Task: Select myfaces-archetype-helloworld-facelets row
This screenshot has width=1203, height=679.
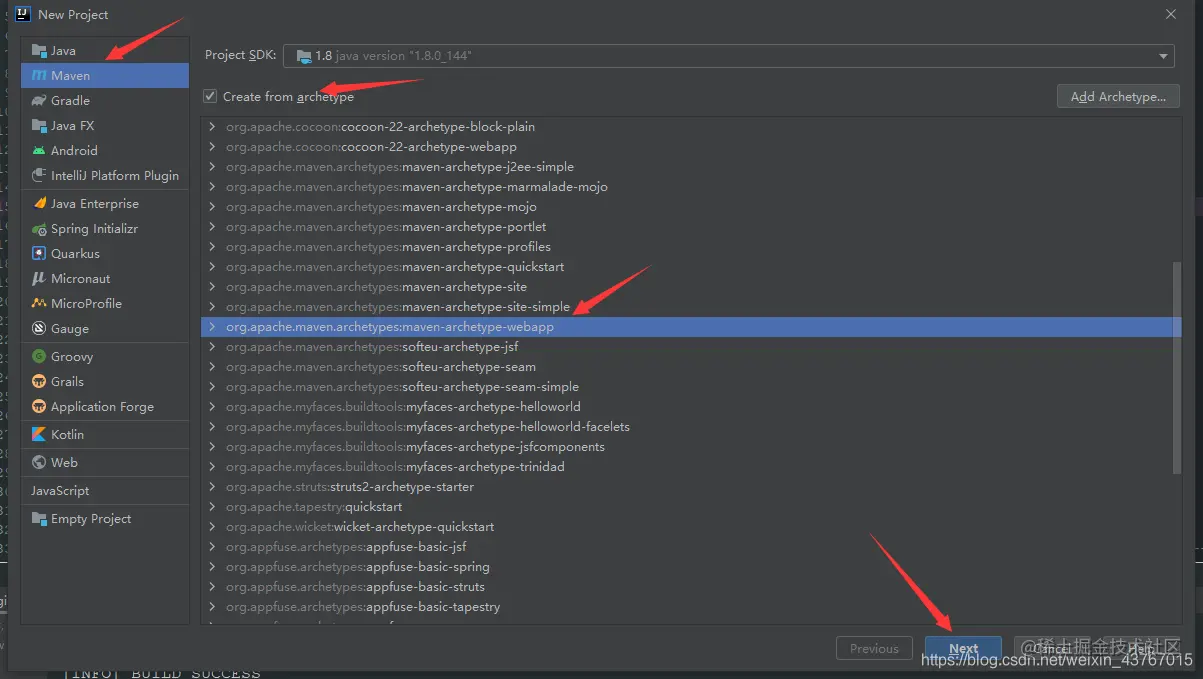Action: (x=690, y=427)
